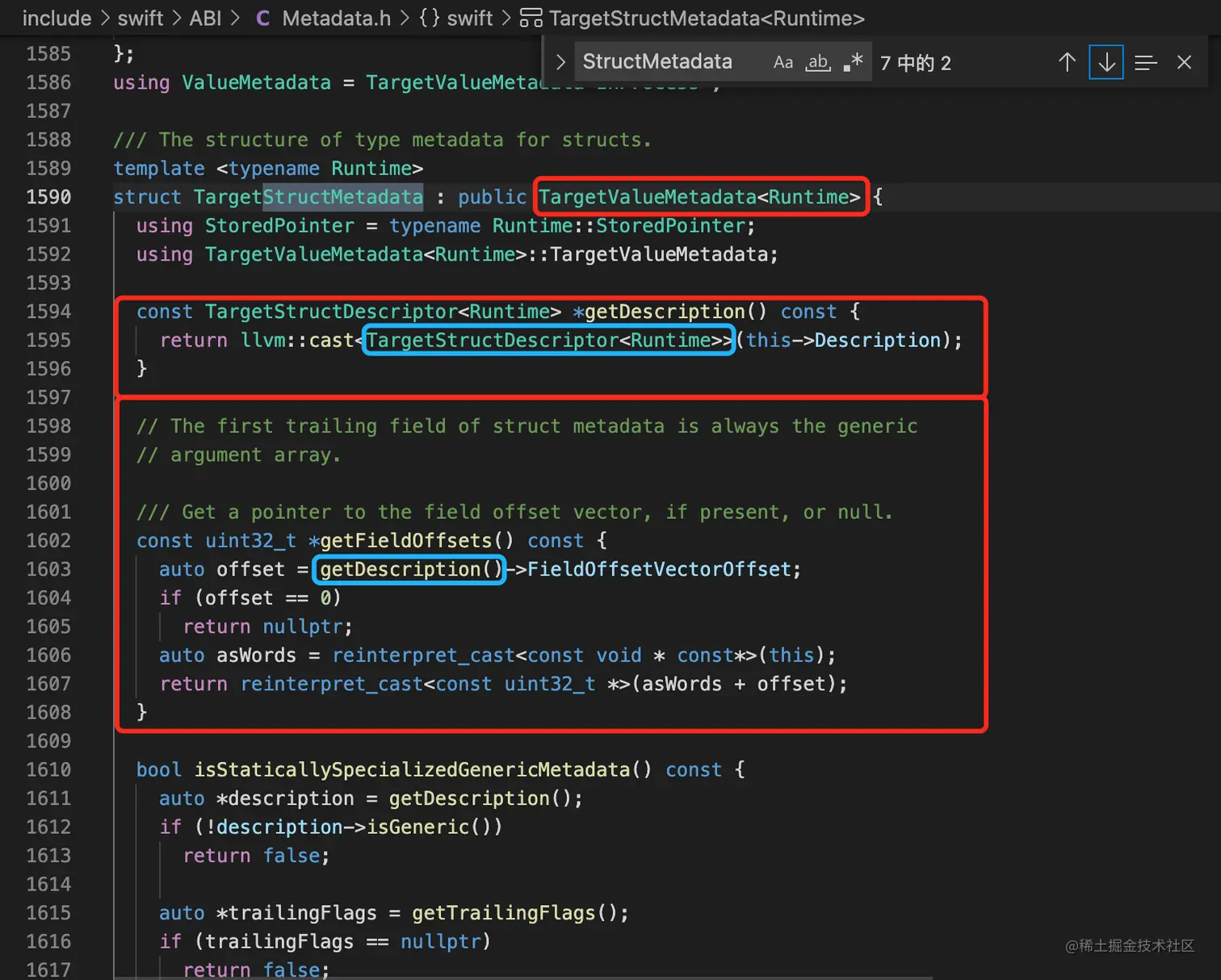Jump to next find match
Image resolution: width=1221 pixels, height=980 pixels.
pos(1106,62)
